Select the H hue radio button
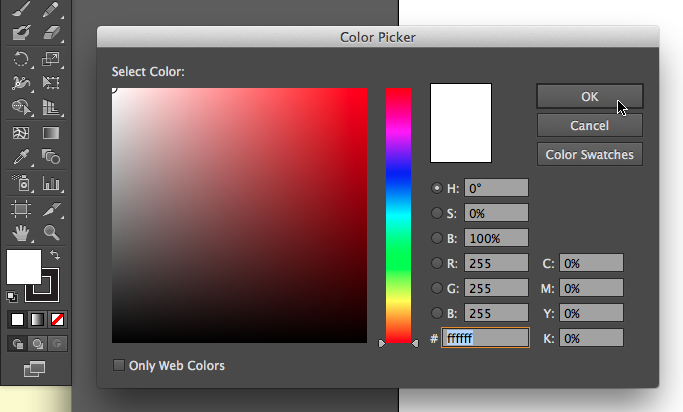The width and height of the screenshot is (683, 412). 436,188
